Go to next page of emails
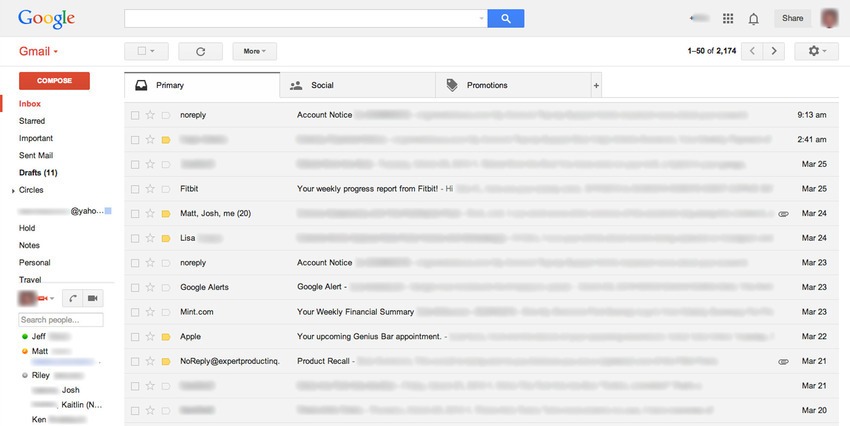 point(777,51)
